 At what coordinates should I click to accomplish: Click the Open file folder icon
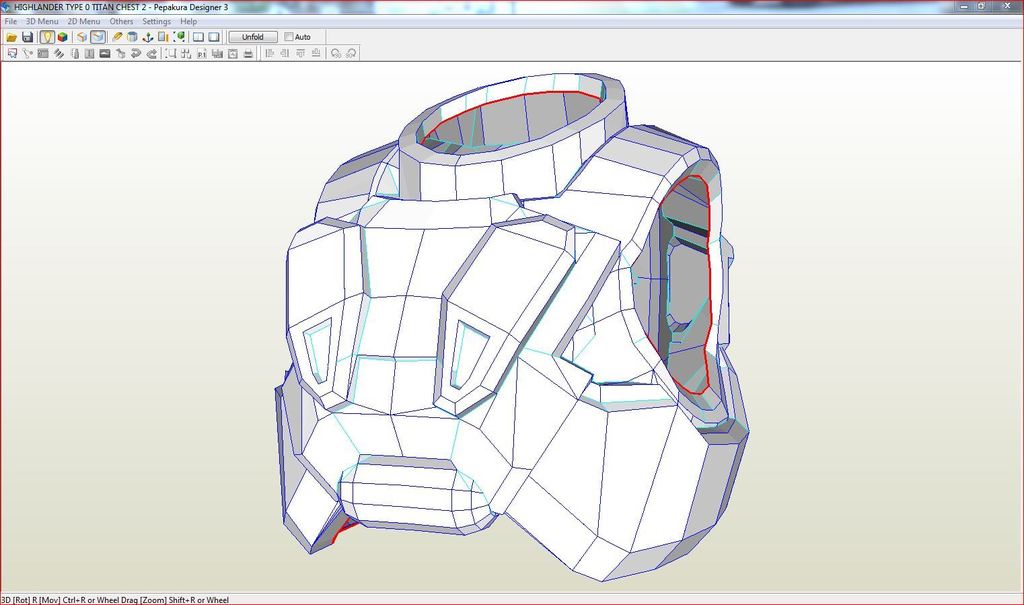pos(12,37)
